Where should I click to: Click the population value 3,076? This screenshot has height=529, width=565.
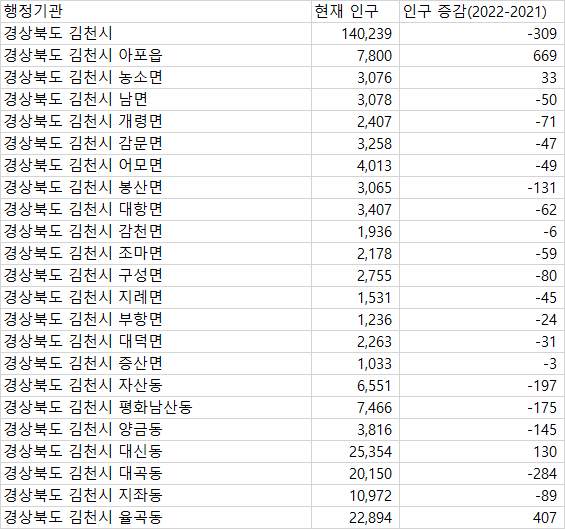click(374, 78)
